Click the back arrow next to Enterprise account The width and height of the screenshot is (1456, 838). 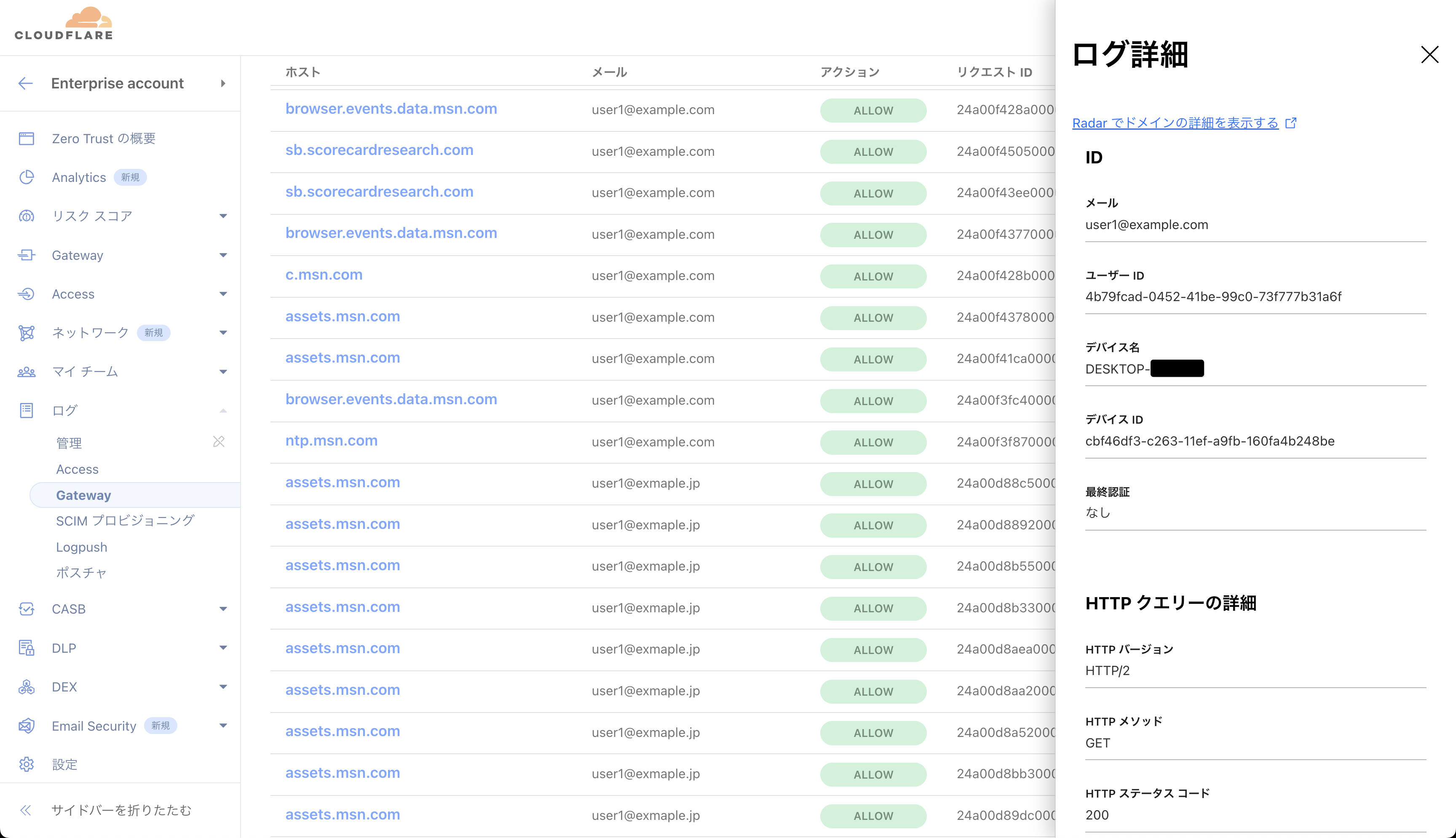[25, 83]
